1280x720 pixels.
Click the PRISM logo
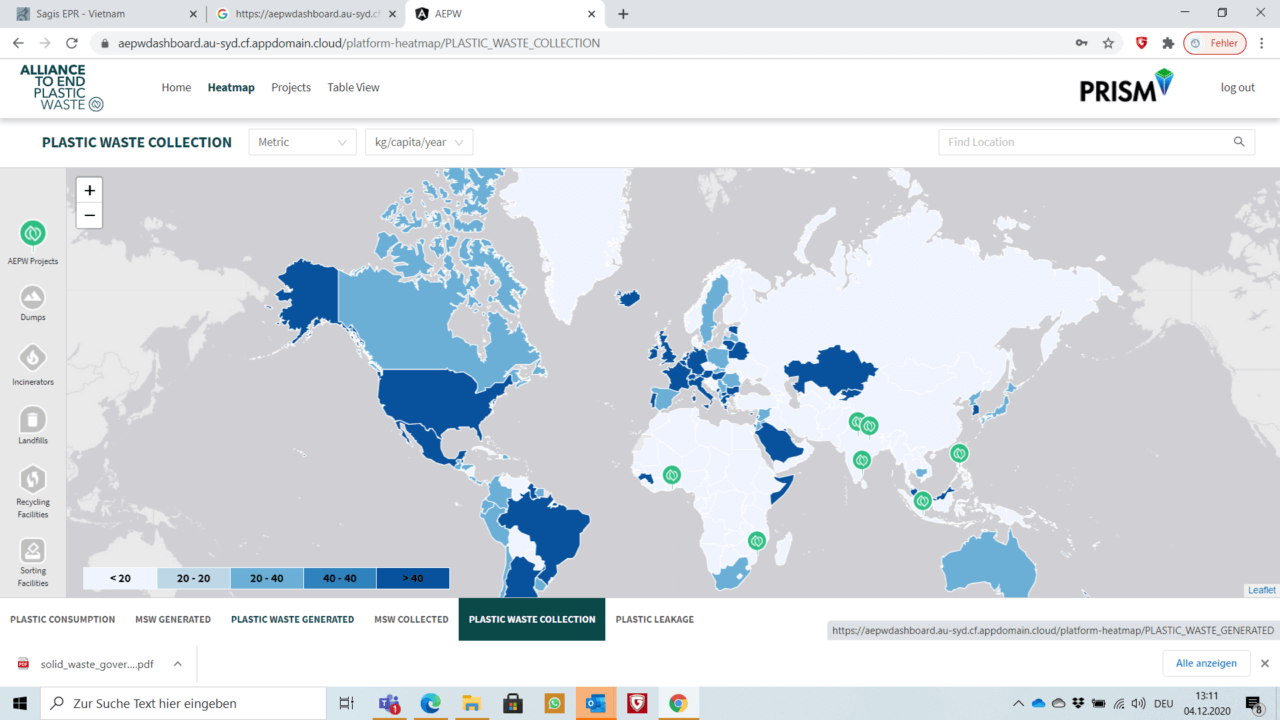click(x=1126, y=86)
